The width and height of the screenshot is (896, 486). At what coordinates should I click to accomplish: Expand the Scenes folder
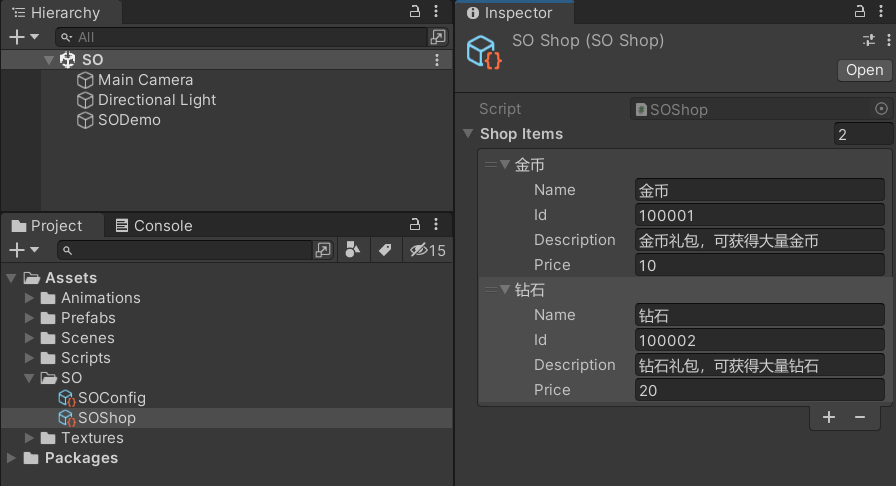pyautogui.click(x=29, y=338)
